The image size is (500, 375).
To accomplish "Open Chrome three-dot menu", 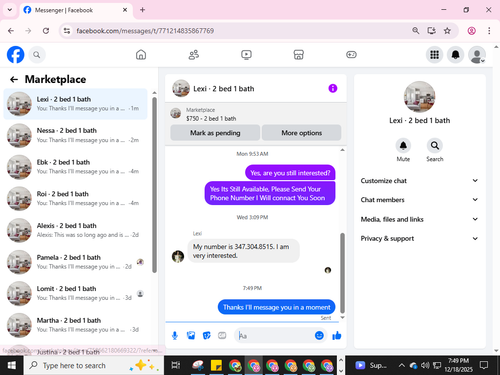I will point(489,31).
